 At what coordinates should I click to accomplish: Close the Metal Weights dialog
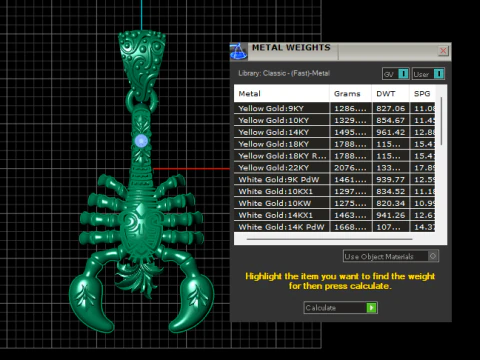443,51
